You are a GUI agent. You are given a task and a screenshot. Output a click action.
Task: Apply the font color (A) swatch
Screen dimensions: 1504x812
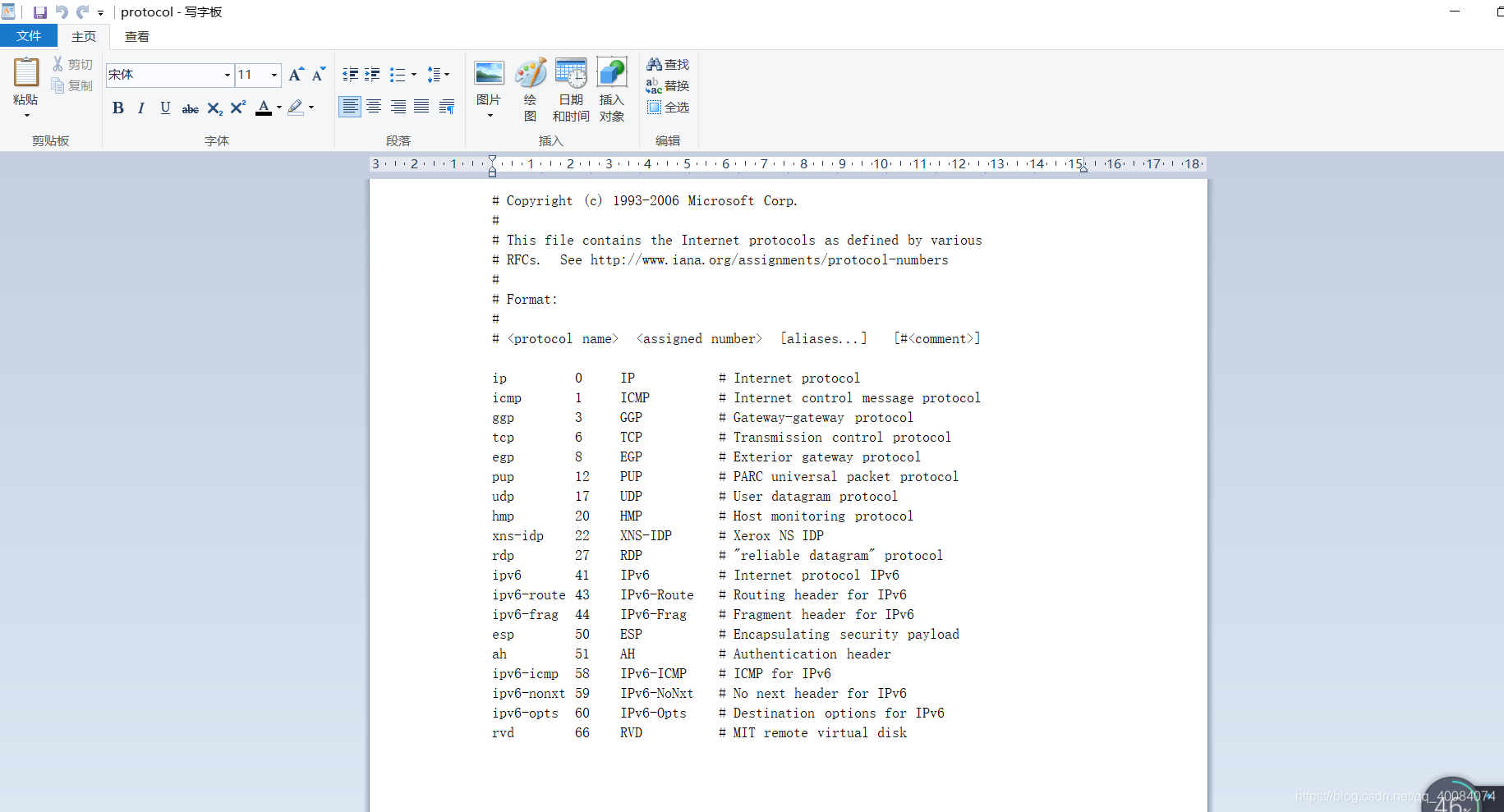click(x=264, y=108)
